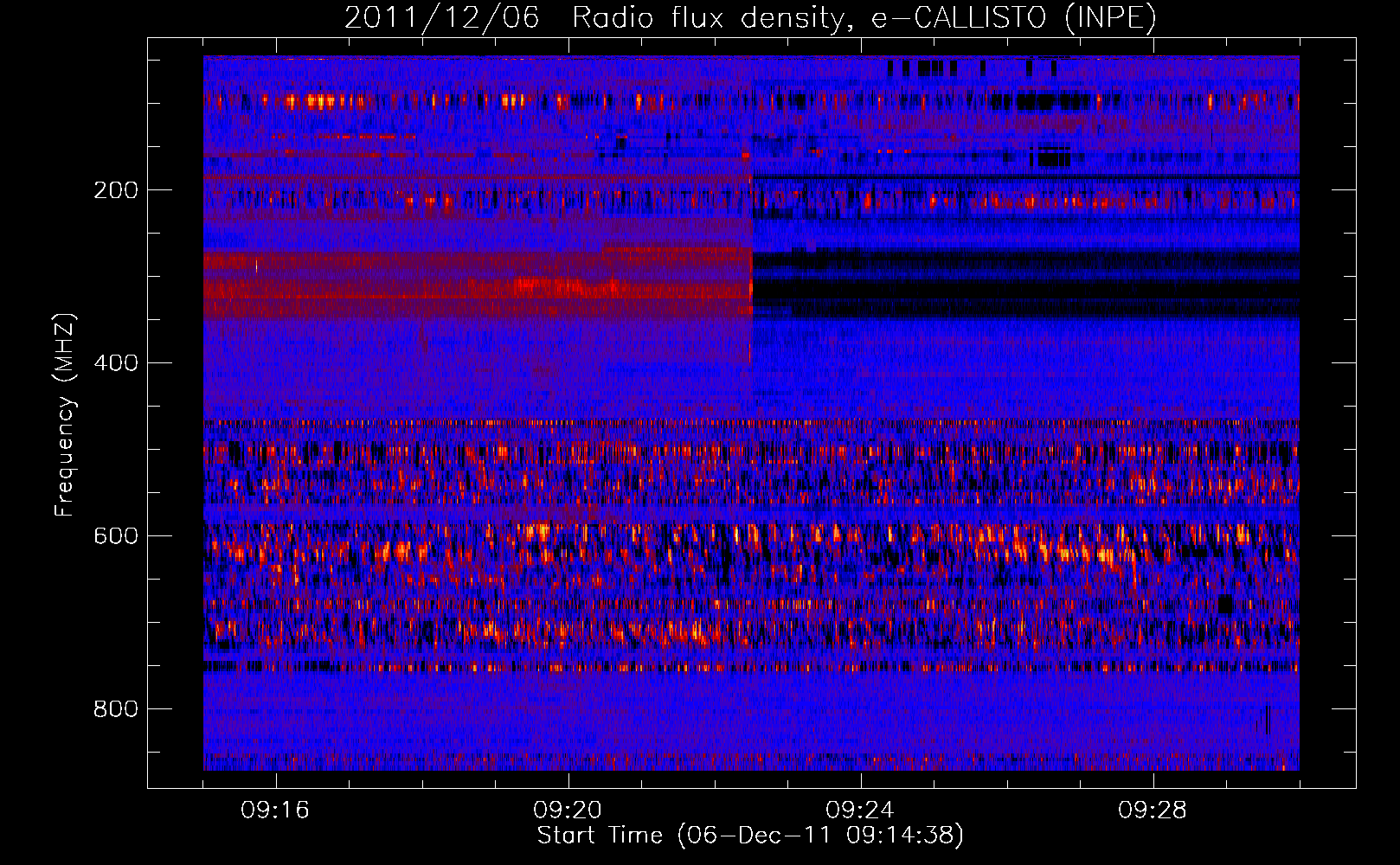Click the plot title "2011/12/06 Radio flux density, e-CALLISTO (INPE)"

click(x=750, y=17)
